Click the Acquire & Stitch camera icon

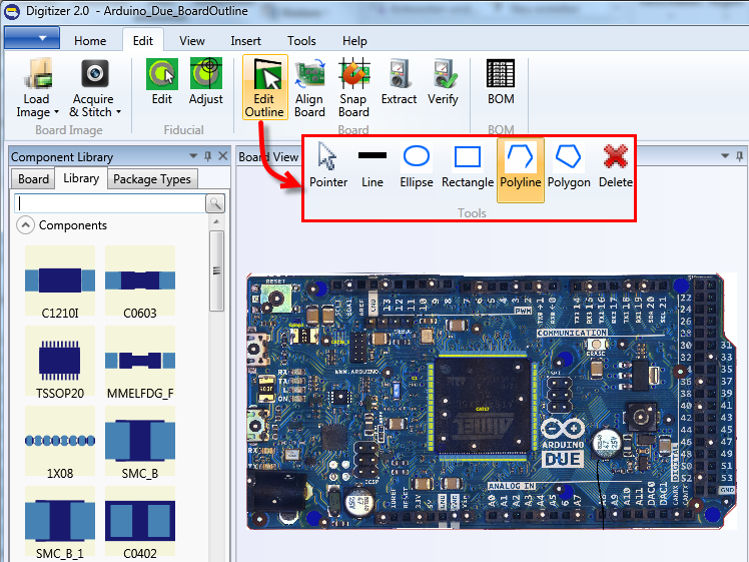pos(95,74)
